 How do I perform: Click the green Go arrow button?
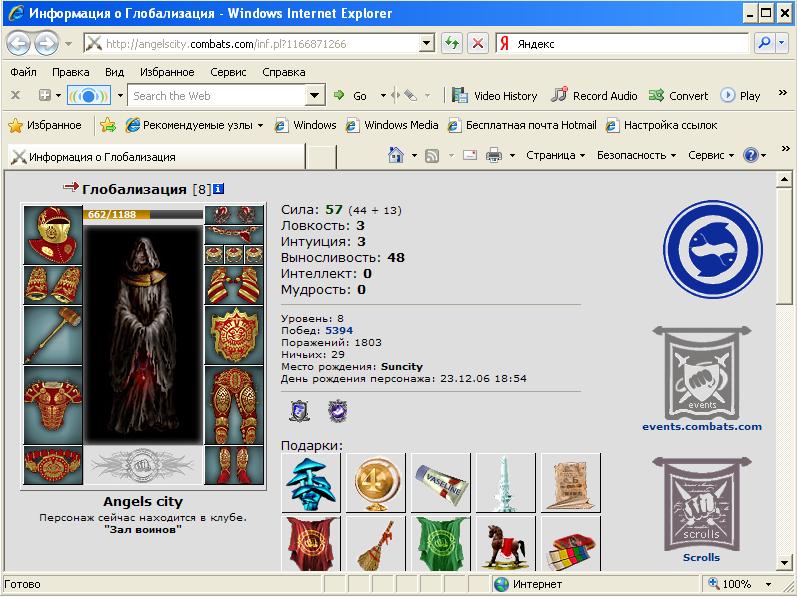click(x=350, y=96)
